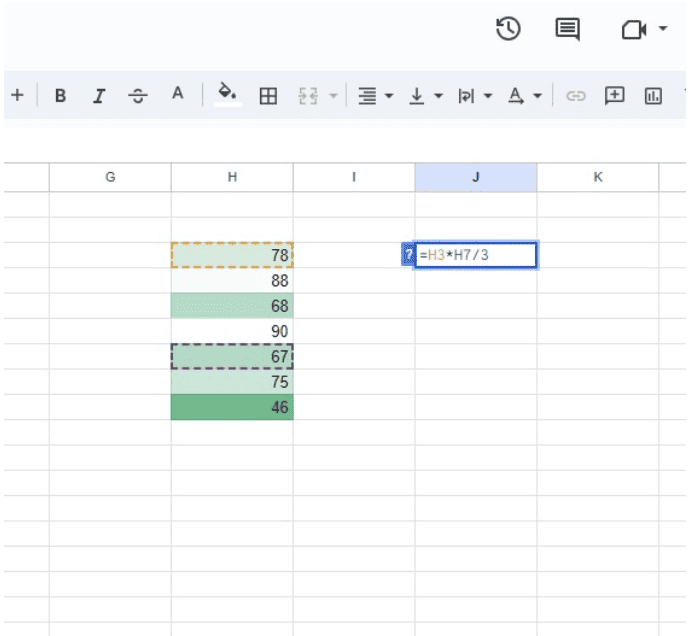The width and height of the screenshot is (688, 636).
Task: Click the cell containing 46
Action: pos(232,407)
